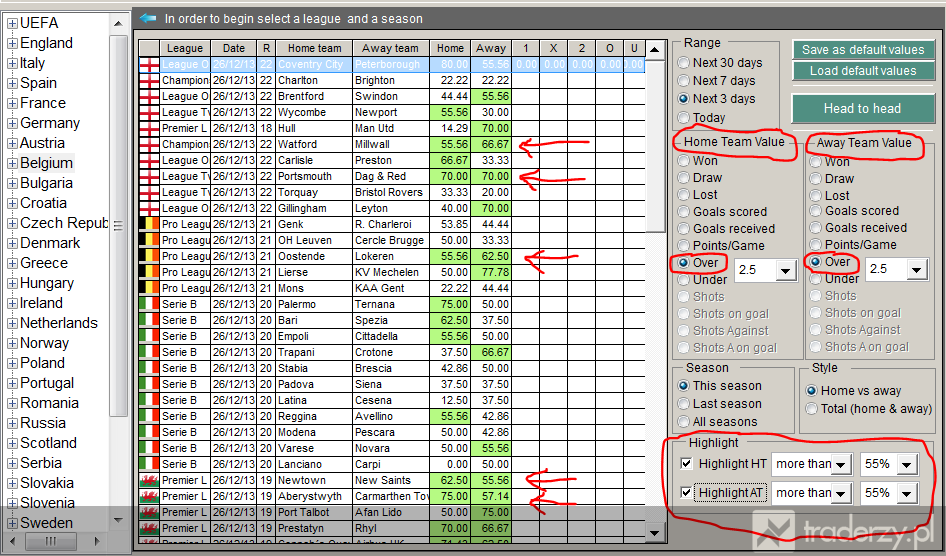
Task: Sort by the League column header
Action: click(x=185, y=48)
